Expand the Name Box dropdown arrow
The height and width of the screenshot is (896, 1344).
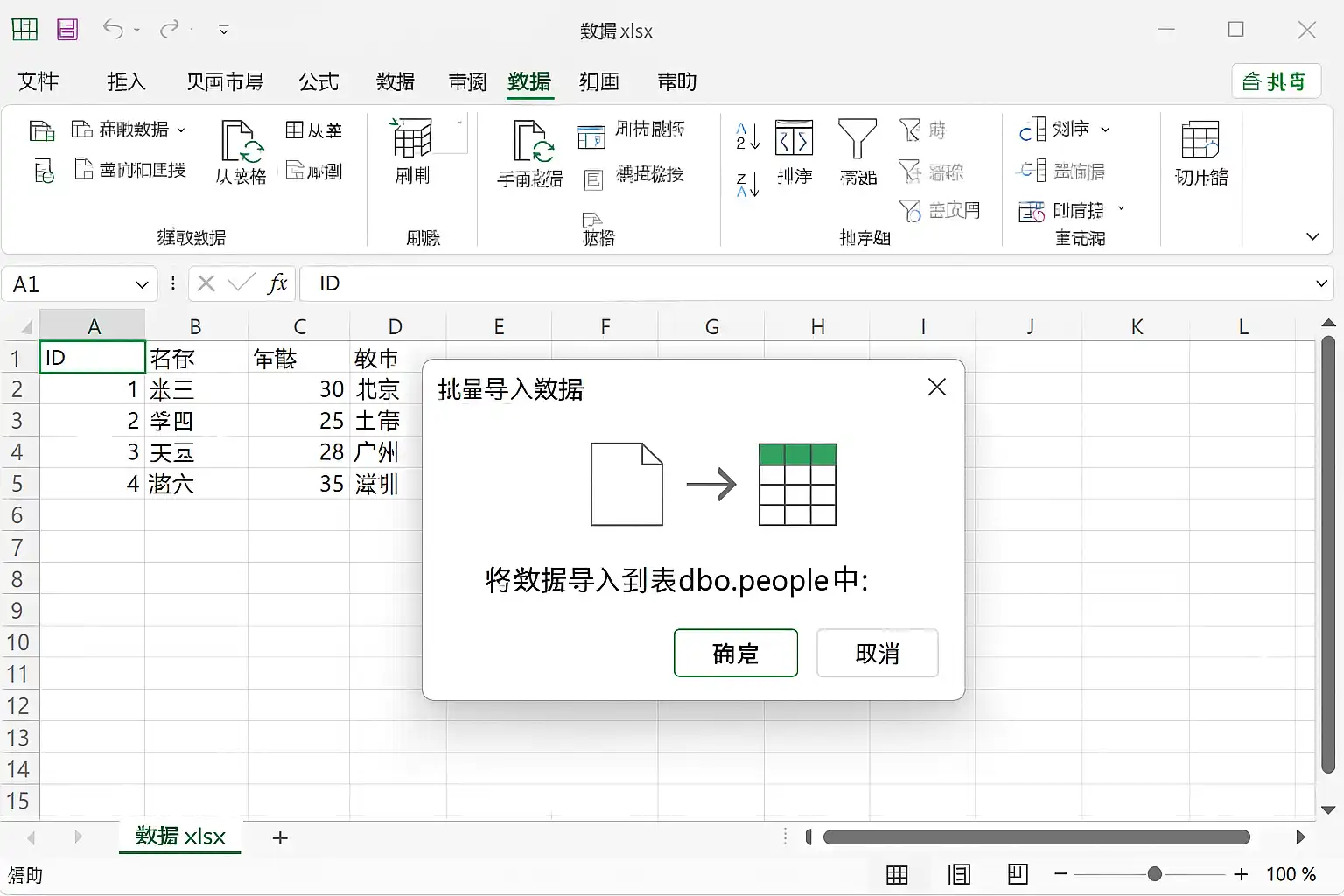(142, 284)
